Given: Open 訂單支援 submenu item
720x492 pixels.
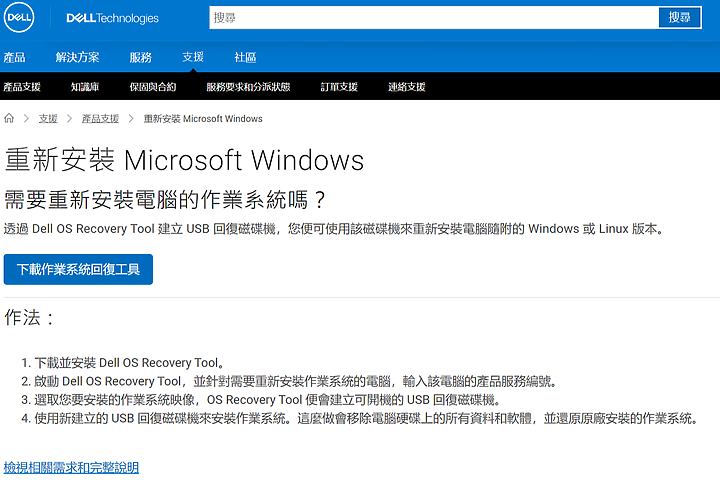Looking at the screenshot, I should [339, 87].
